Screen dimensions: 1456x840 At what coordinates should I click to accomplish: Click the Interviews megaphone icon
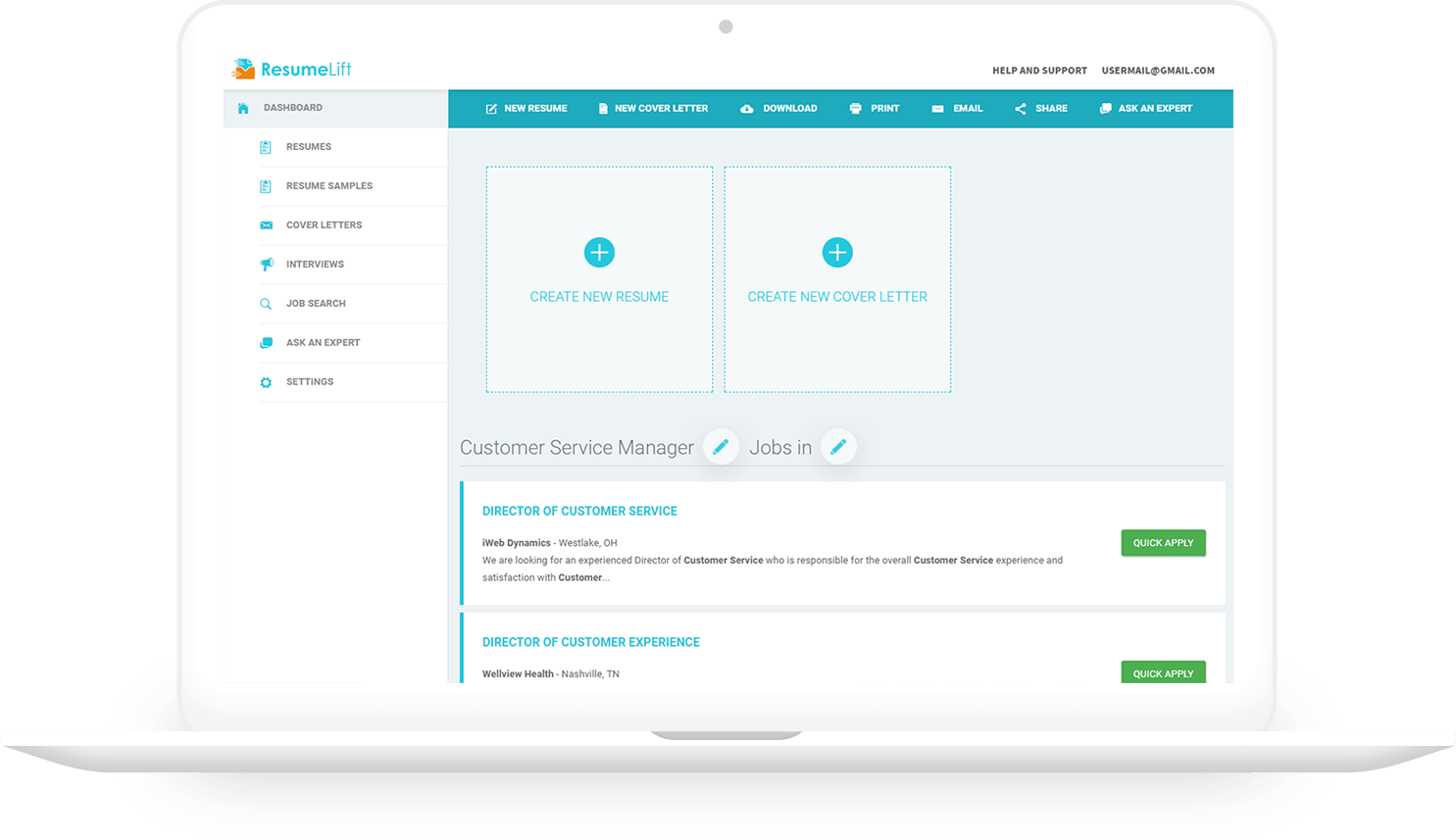(x=266, y=265)
